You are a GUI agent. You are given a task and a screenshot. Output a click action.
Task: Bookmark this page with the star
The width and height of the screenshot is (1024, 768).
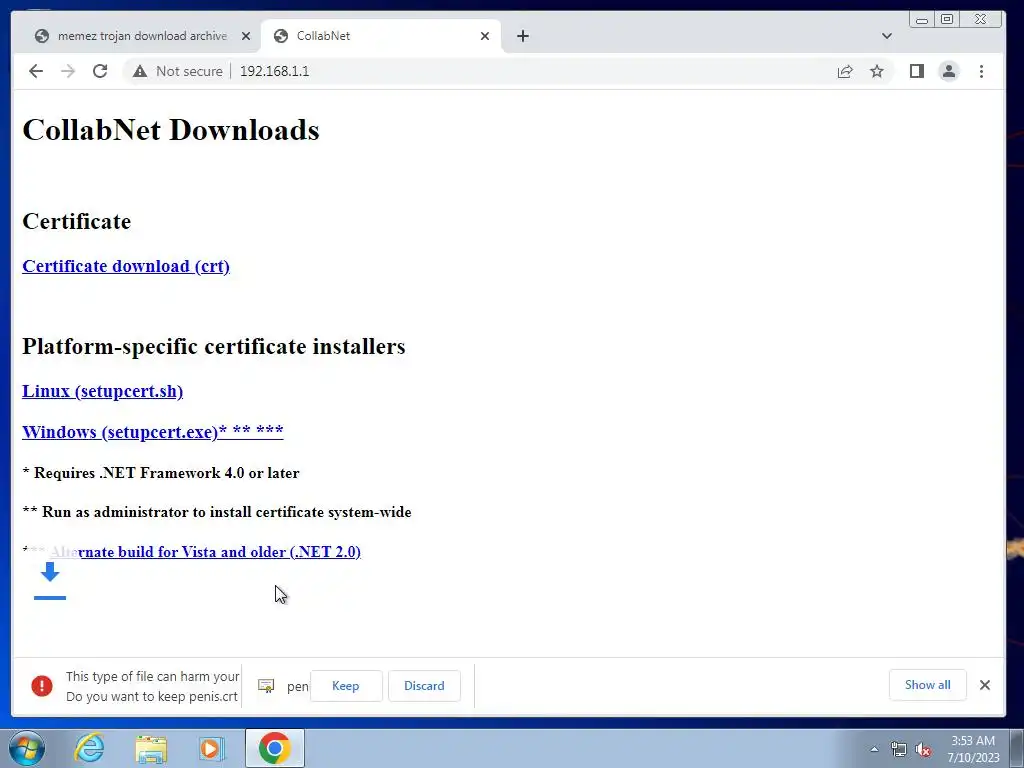pyautogui.click(x=876, y=71)
